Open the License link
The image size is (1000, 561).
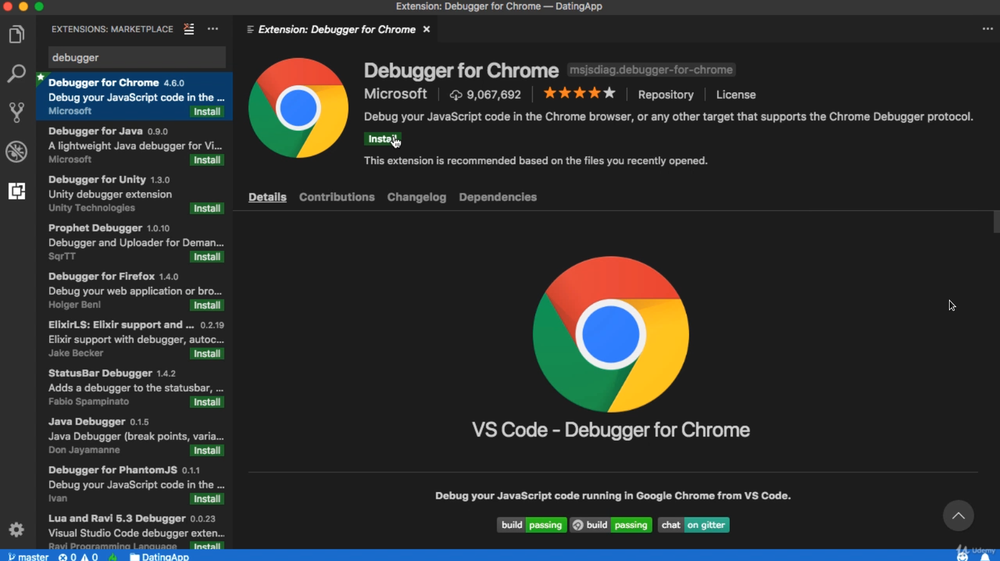[735, 94]
